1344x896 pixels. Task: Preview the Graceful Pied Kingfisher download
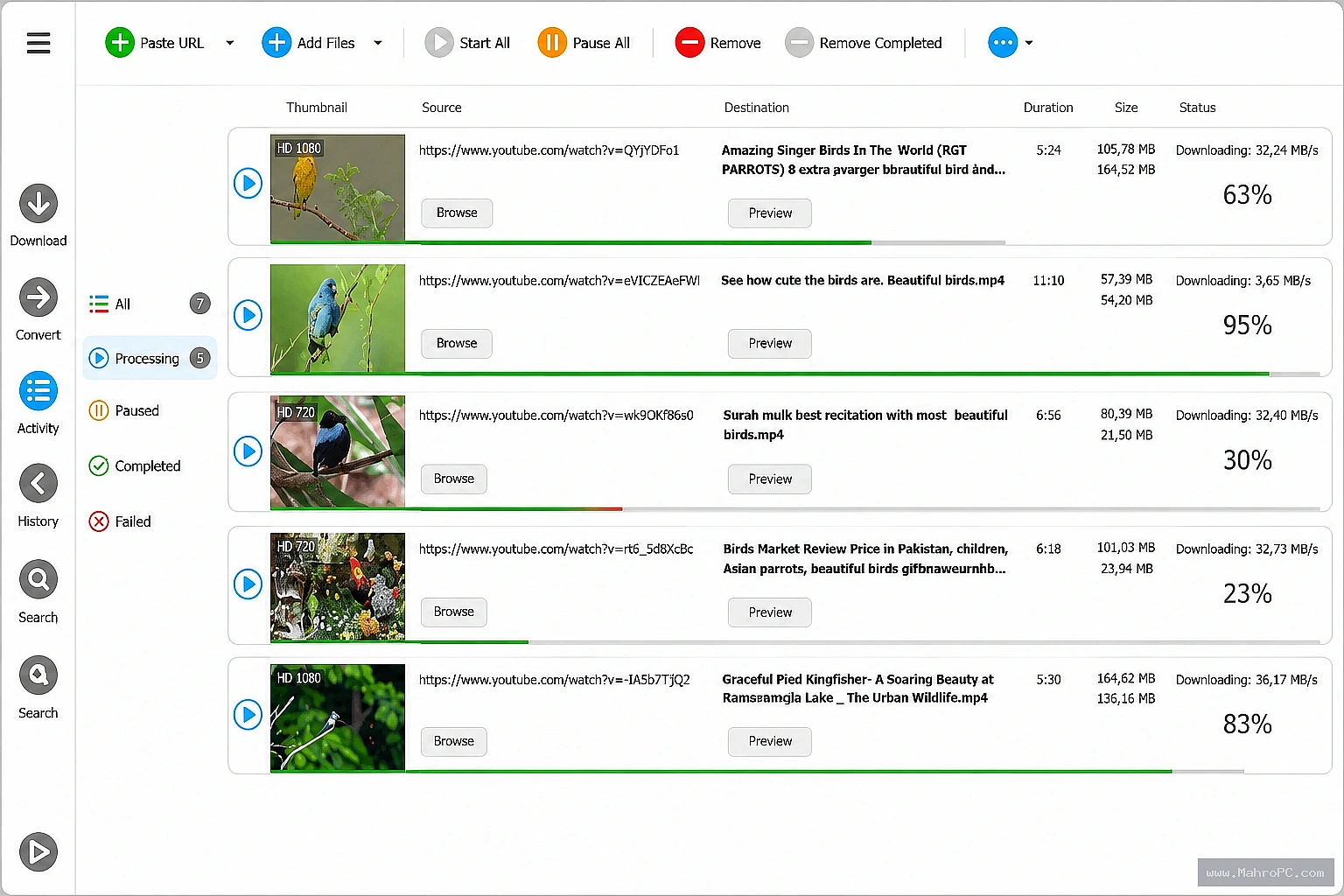[770, 741]
